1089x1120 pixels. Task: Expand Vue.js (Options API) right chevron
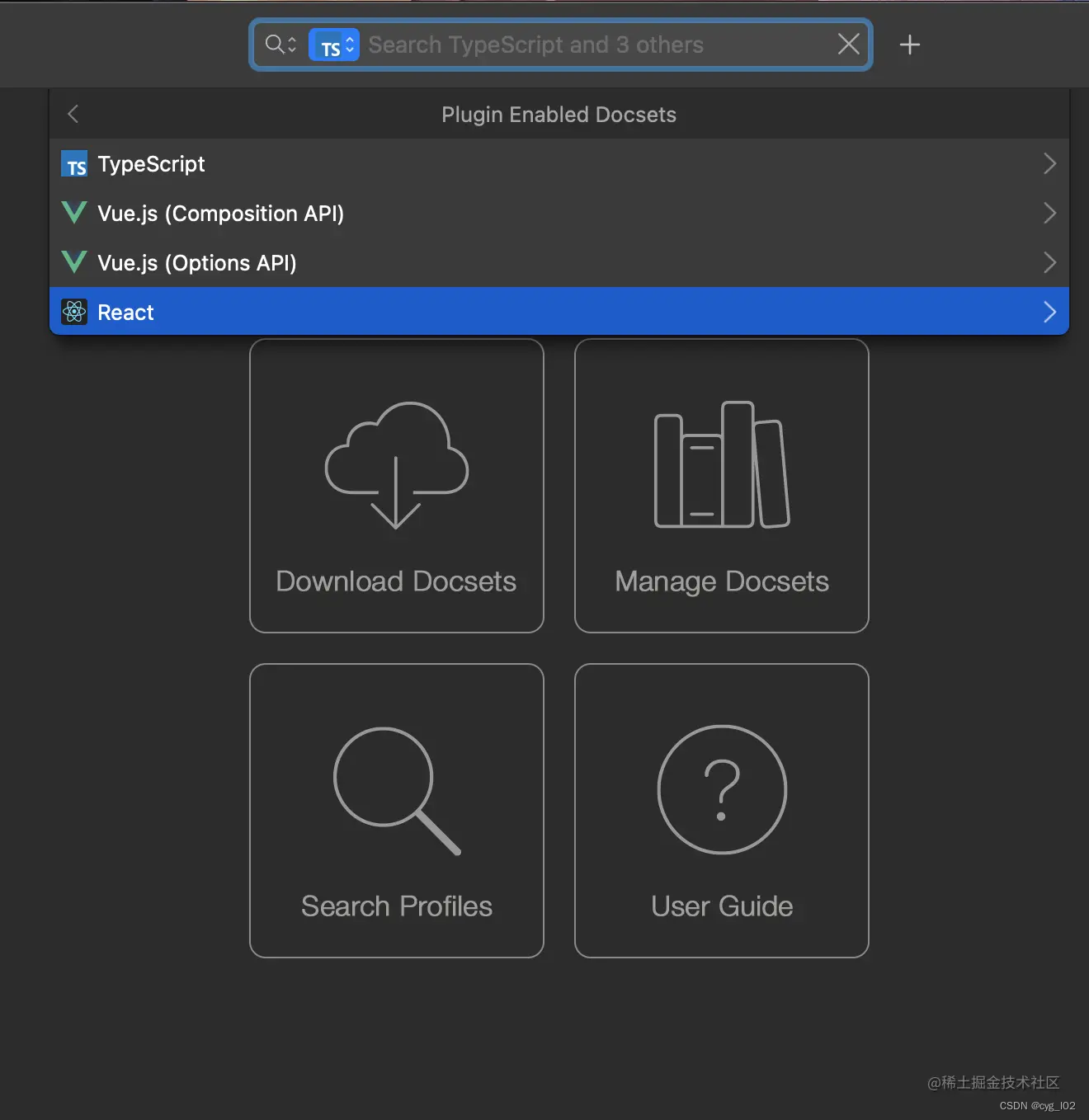click(1049, 262)
